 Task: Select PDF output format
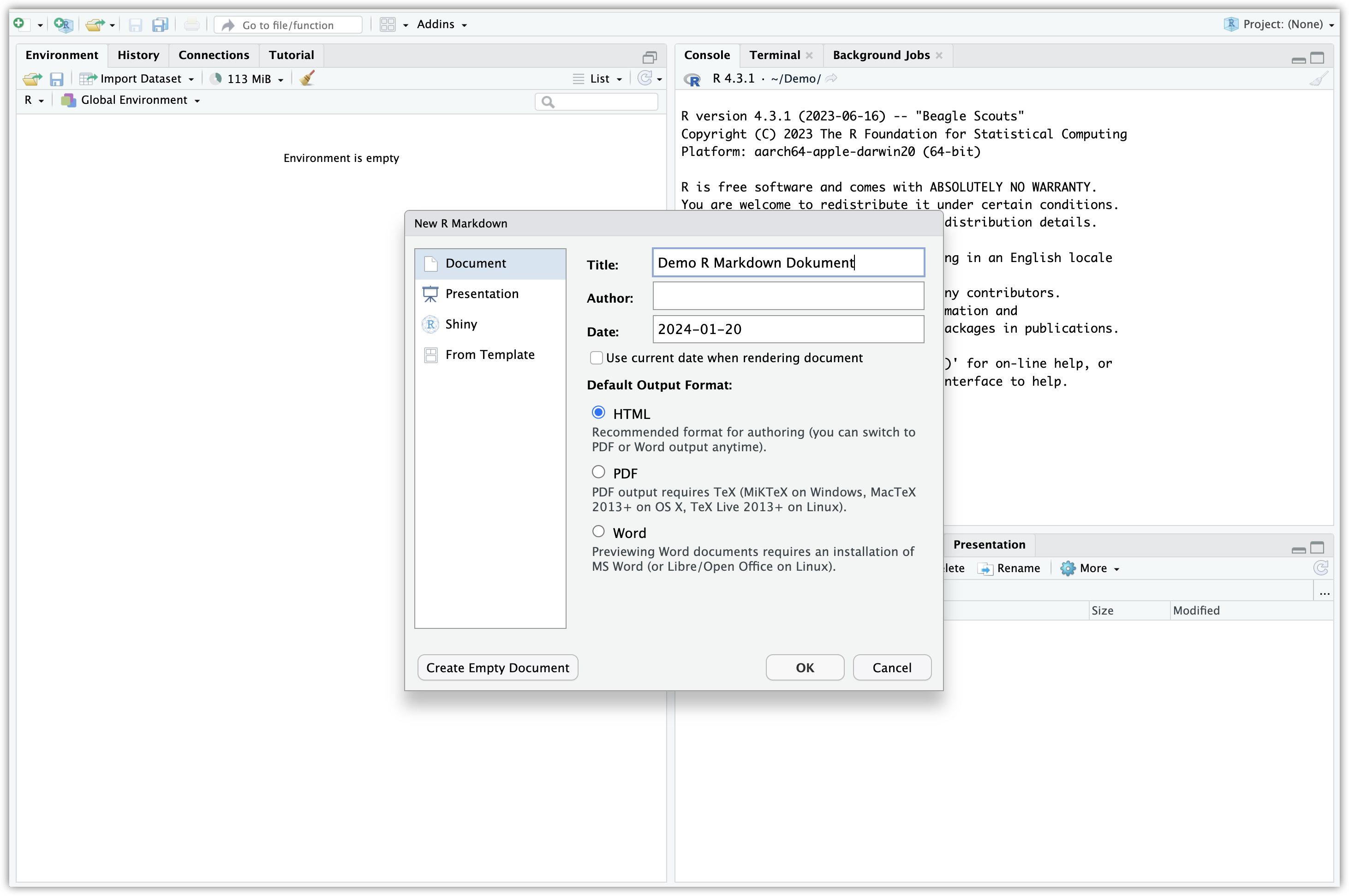coord(598,472)
